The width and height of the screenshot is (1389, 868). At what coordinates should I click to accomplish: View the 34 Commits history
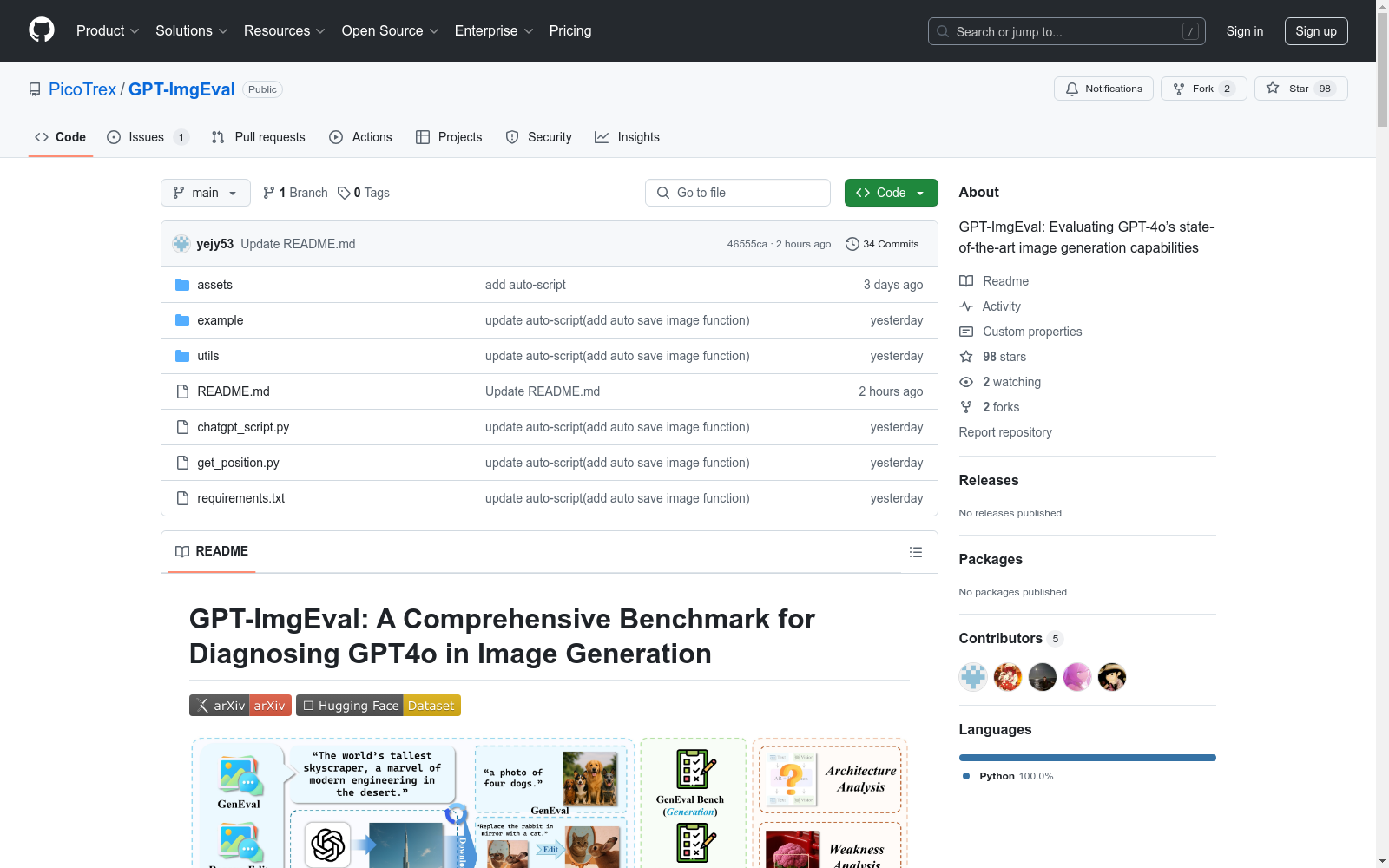click(882, 244)
